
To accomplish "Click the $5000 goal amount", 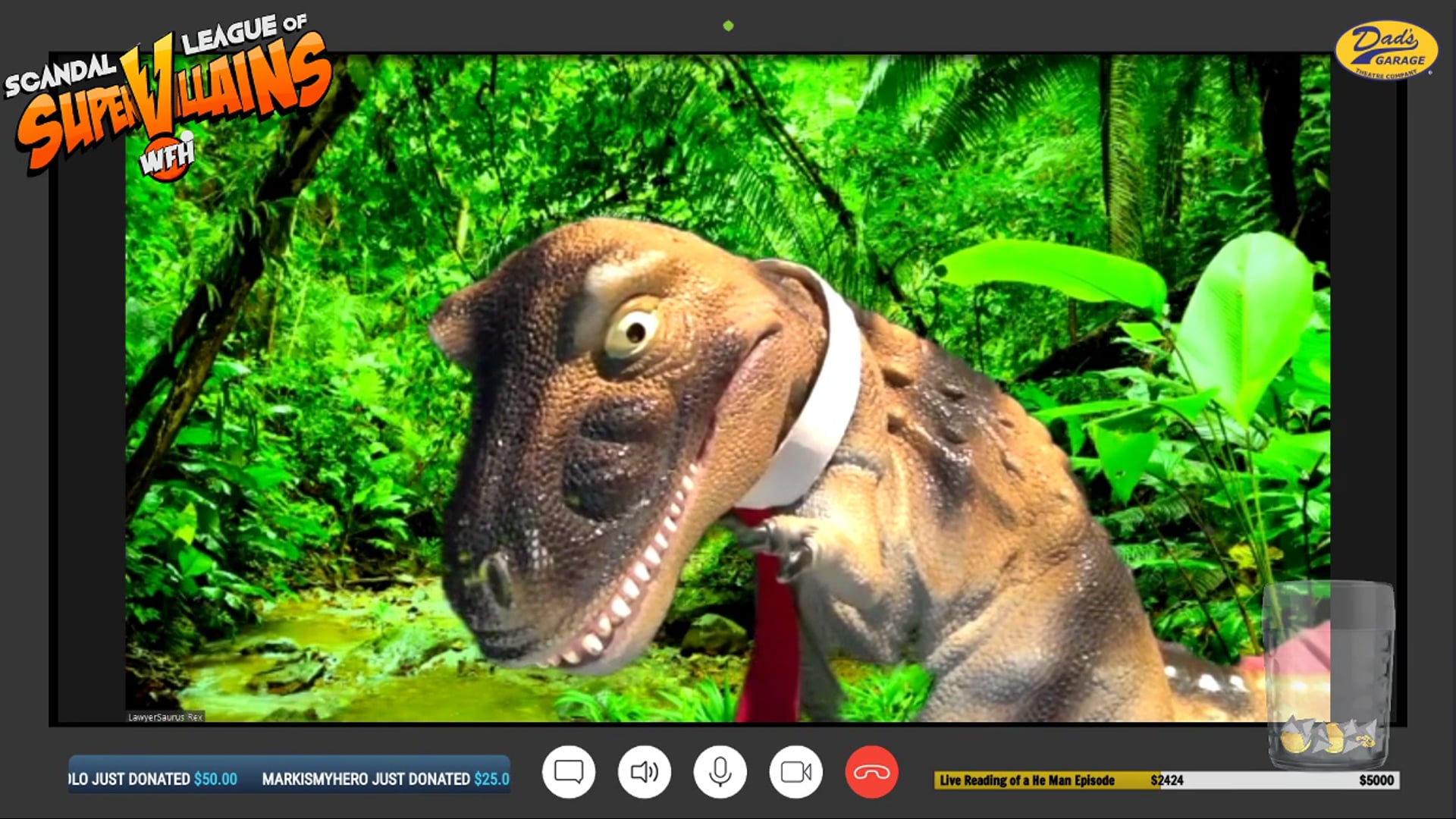I will [x=1376, y=780].
